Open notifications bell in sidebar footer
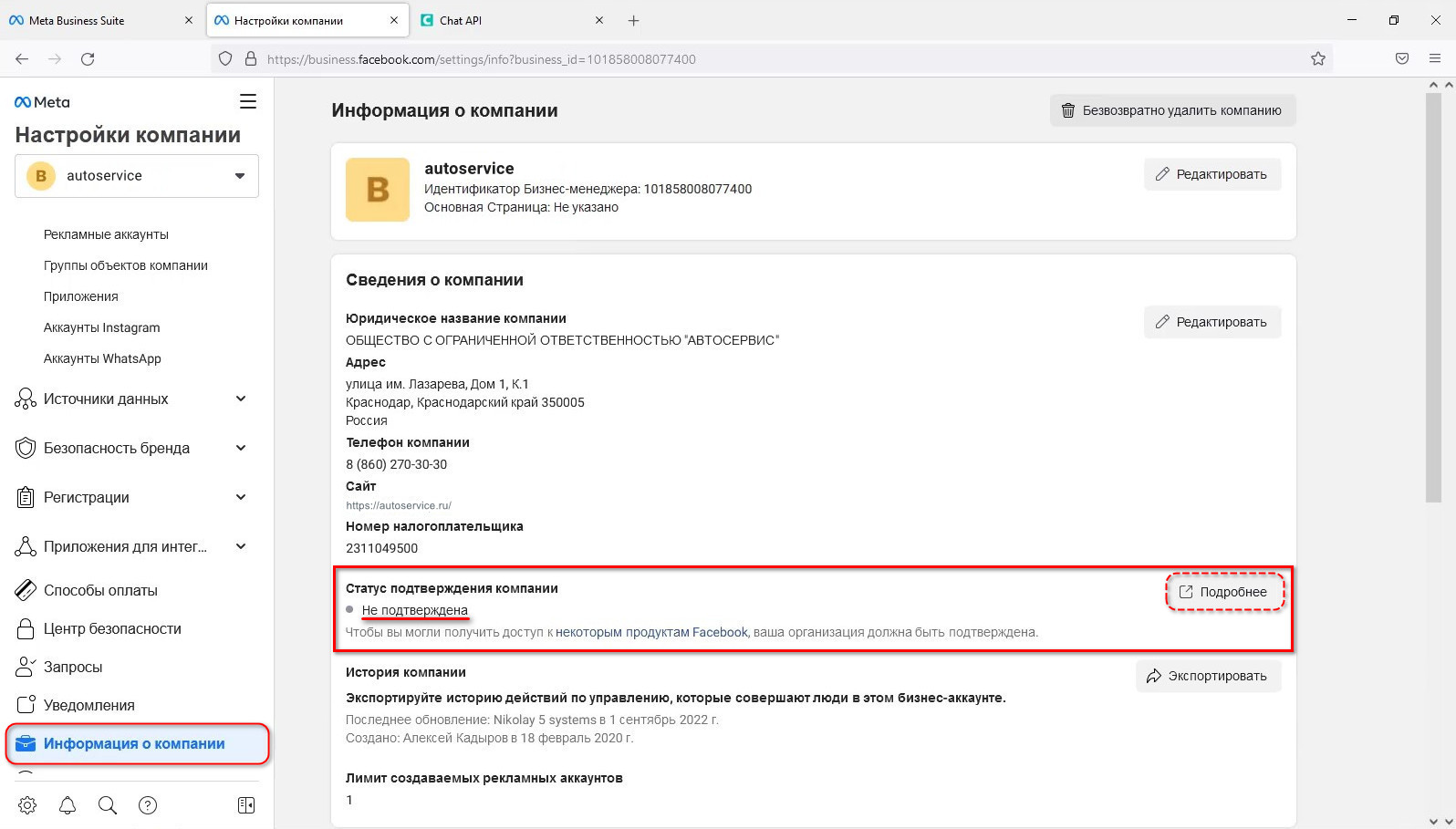The height and width of the screenshot is (829, 1456). [68, 805]
